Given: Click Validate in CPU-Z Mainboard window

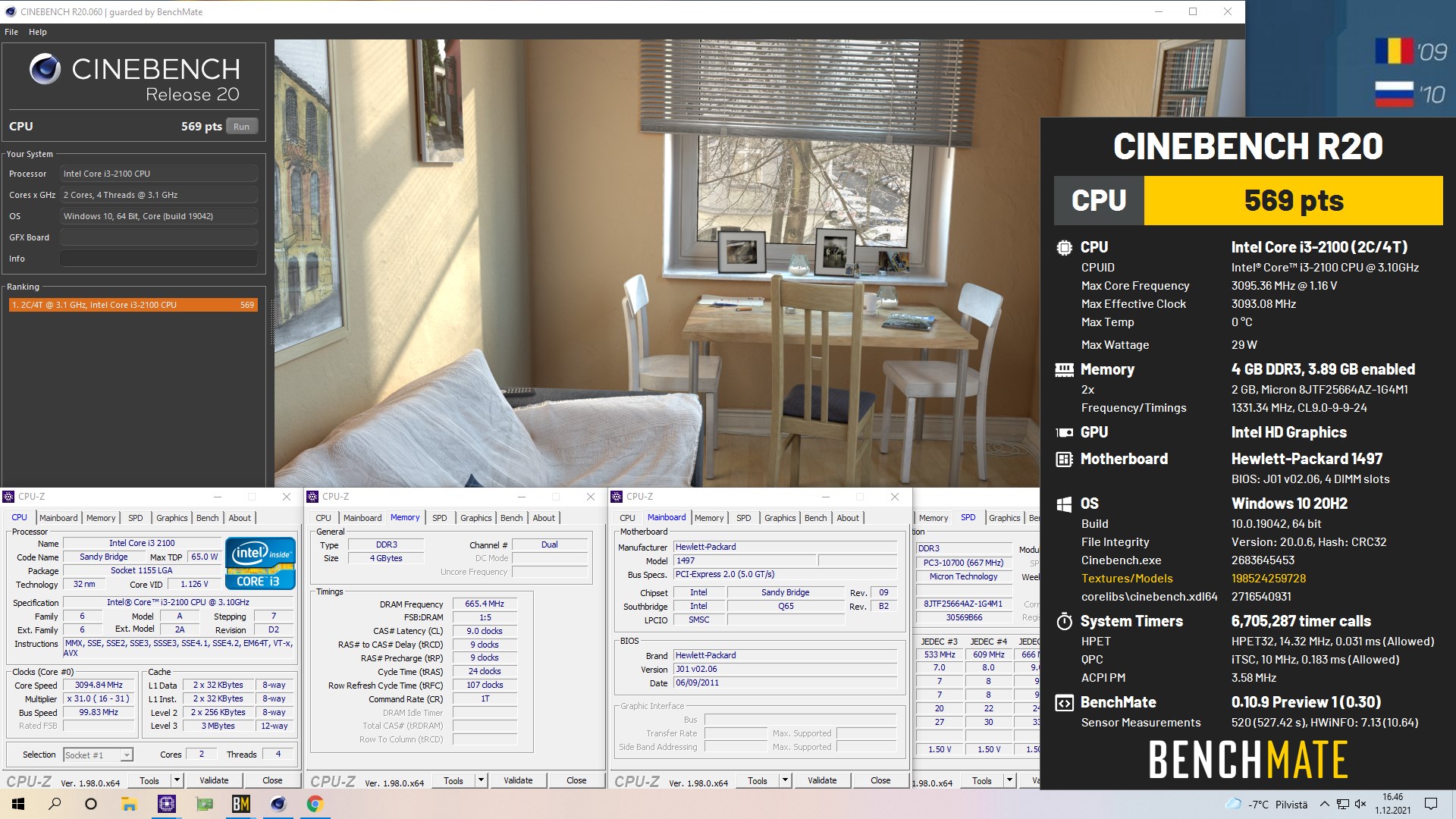Looking at the screenshot, I should 822,780.
